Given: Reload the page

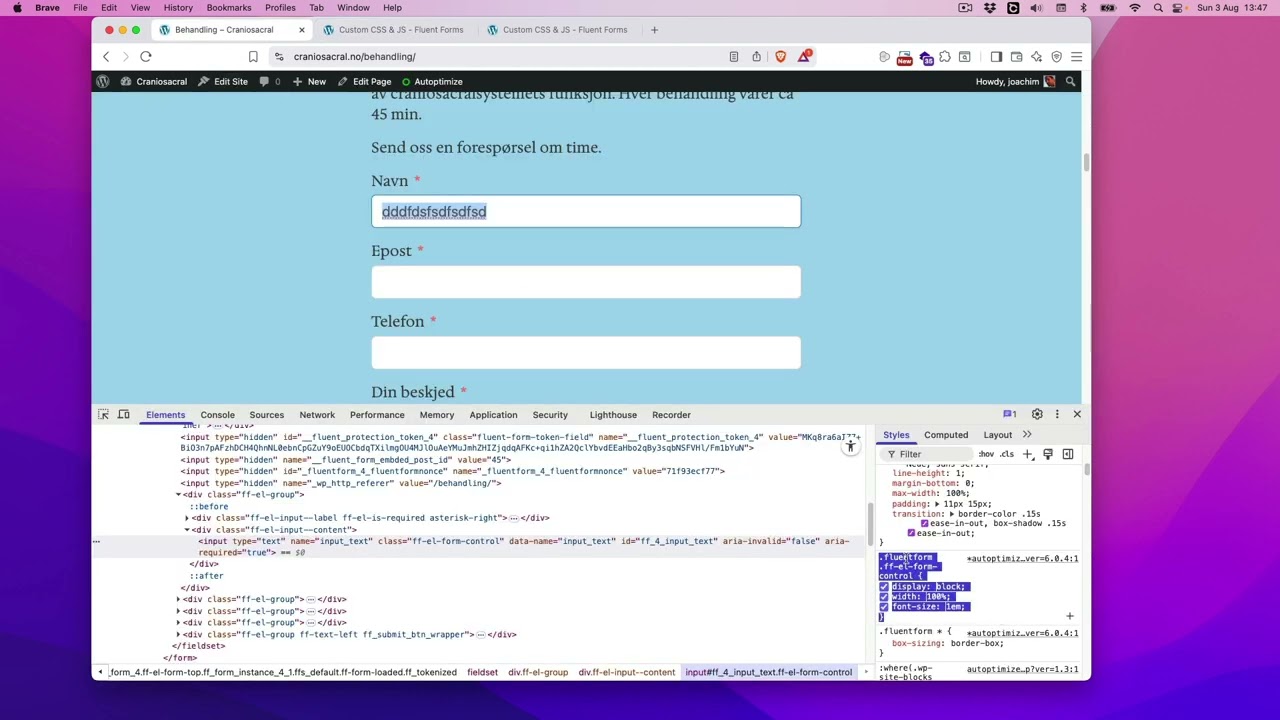Looking at the screenshot, I should (146, 57).
